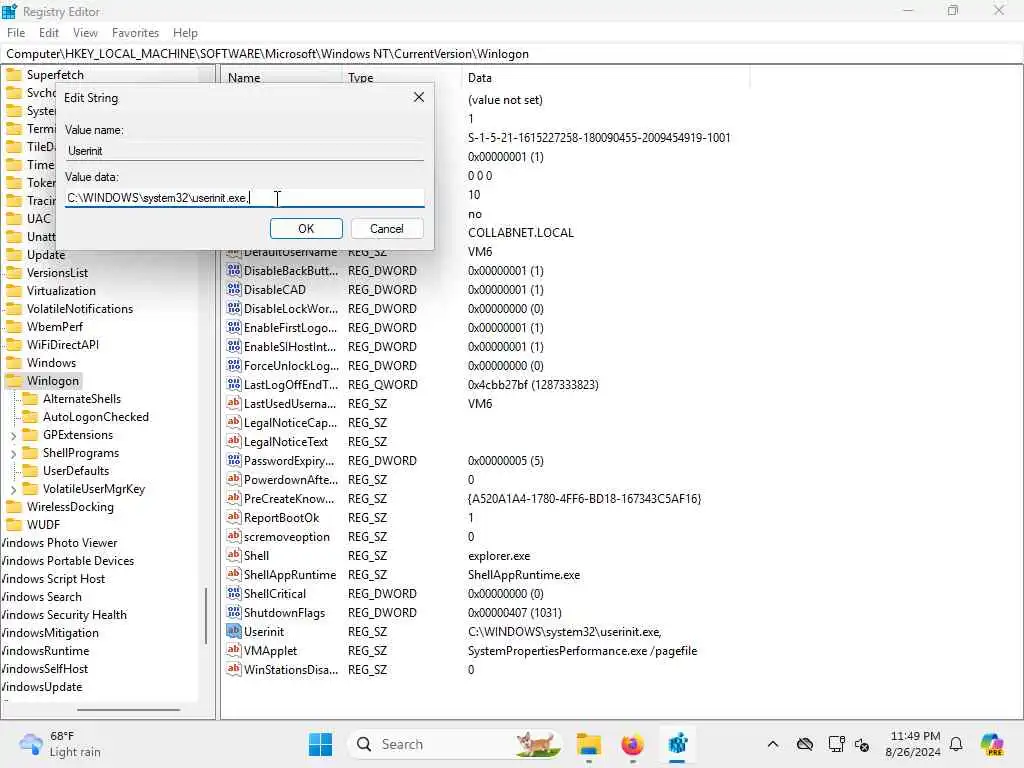1024x768 pixels.
Task: Click the LastLogOffEndTime QWORD icon
Action: pyautogui.click(x=234, y=384)
